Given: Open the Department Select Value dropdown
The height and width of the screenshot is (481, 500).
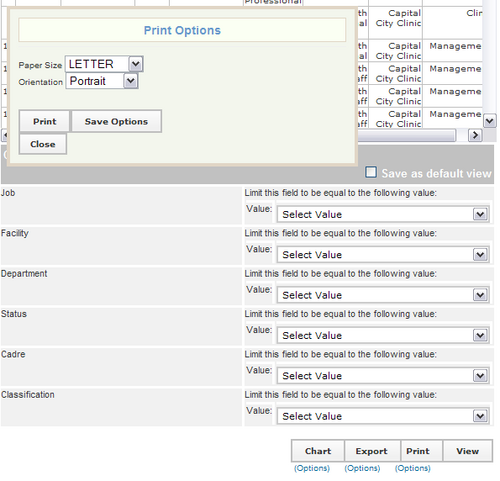Looking at the screenshot, I should pyautogui.click(x=383, y=295).
